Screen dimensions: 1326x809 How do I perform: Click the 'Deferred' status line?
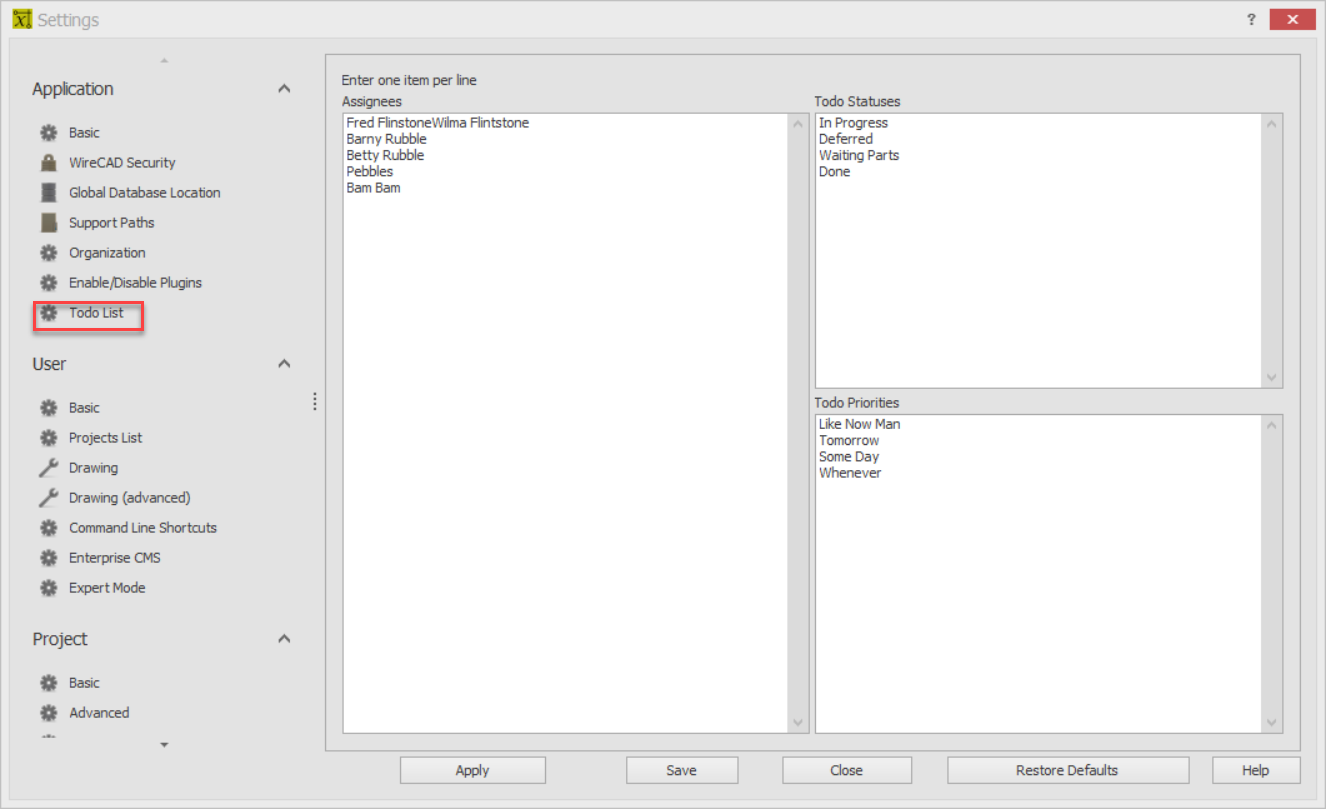point(846,139)
